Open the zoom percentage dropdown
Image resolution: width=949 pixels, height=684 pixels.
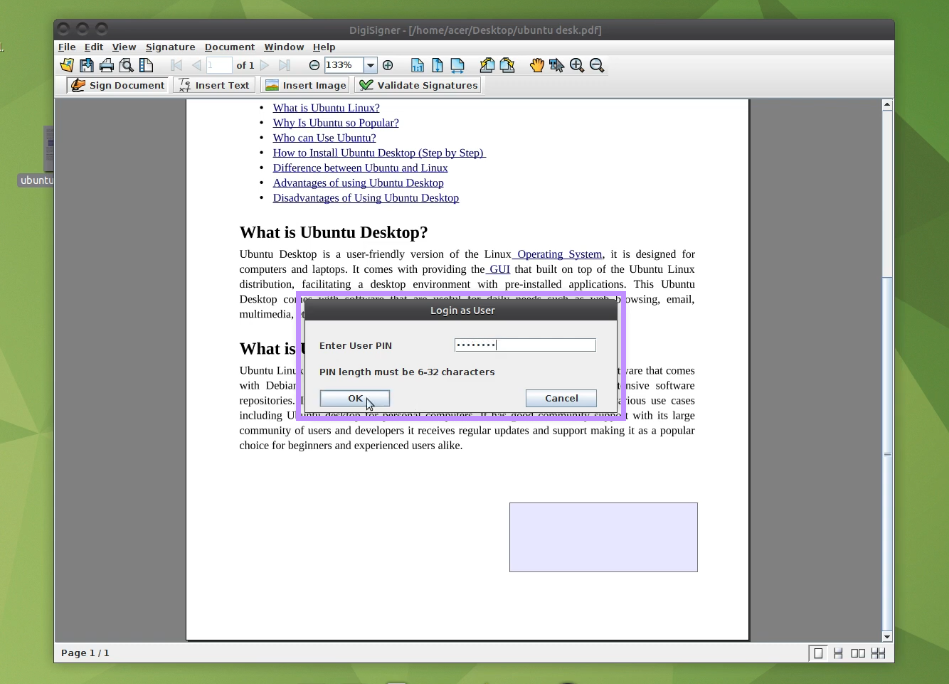point(370,65)
